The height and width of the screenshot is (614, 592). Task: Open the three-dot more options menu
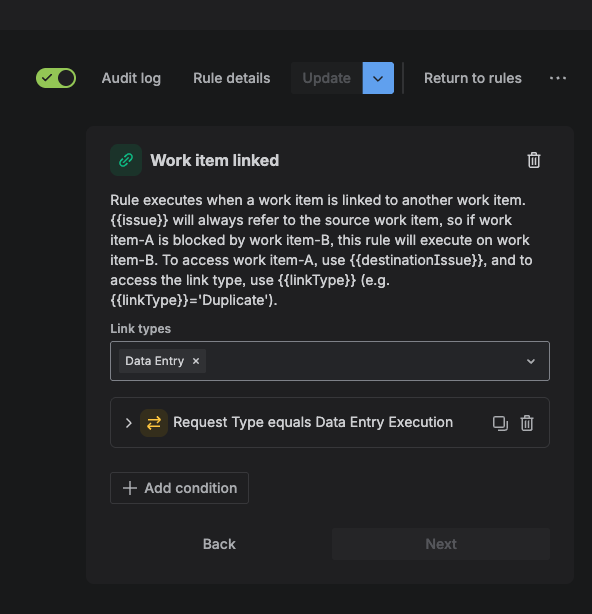[x=558, y=78]
